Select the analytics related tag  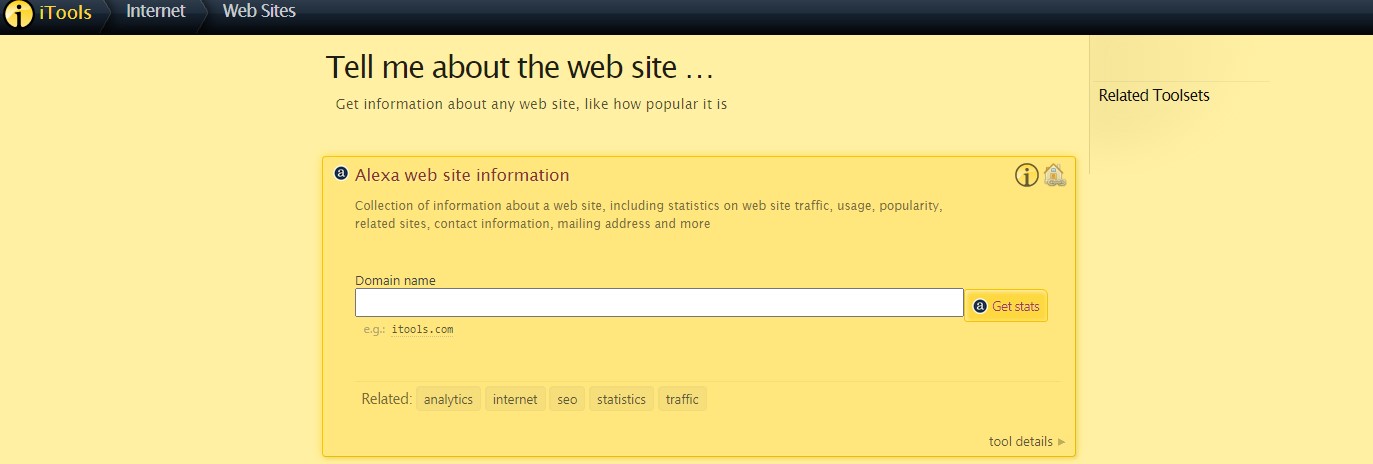point(448,399)
